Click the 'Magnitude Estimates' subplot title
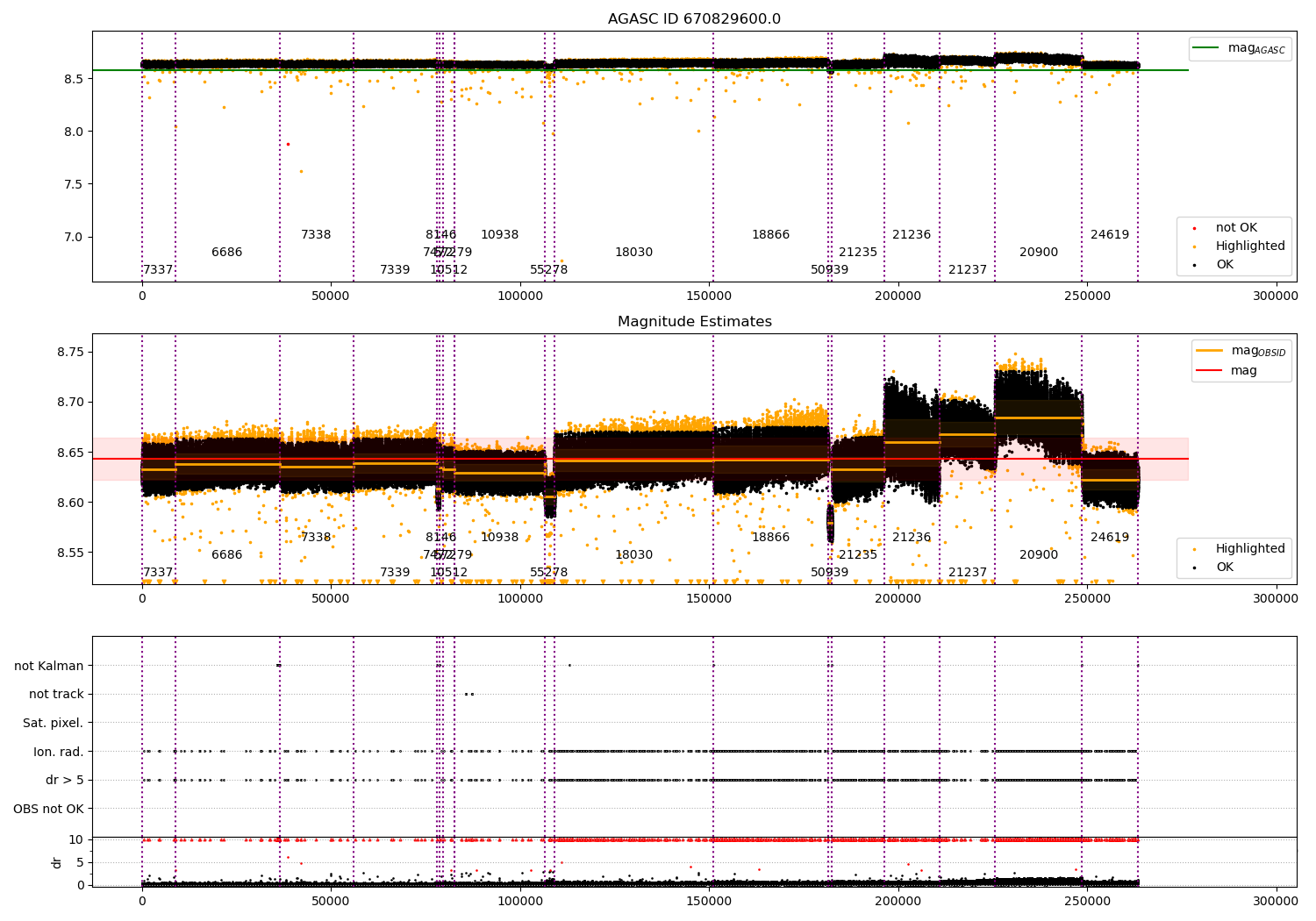 coord(694,322)
